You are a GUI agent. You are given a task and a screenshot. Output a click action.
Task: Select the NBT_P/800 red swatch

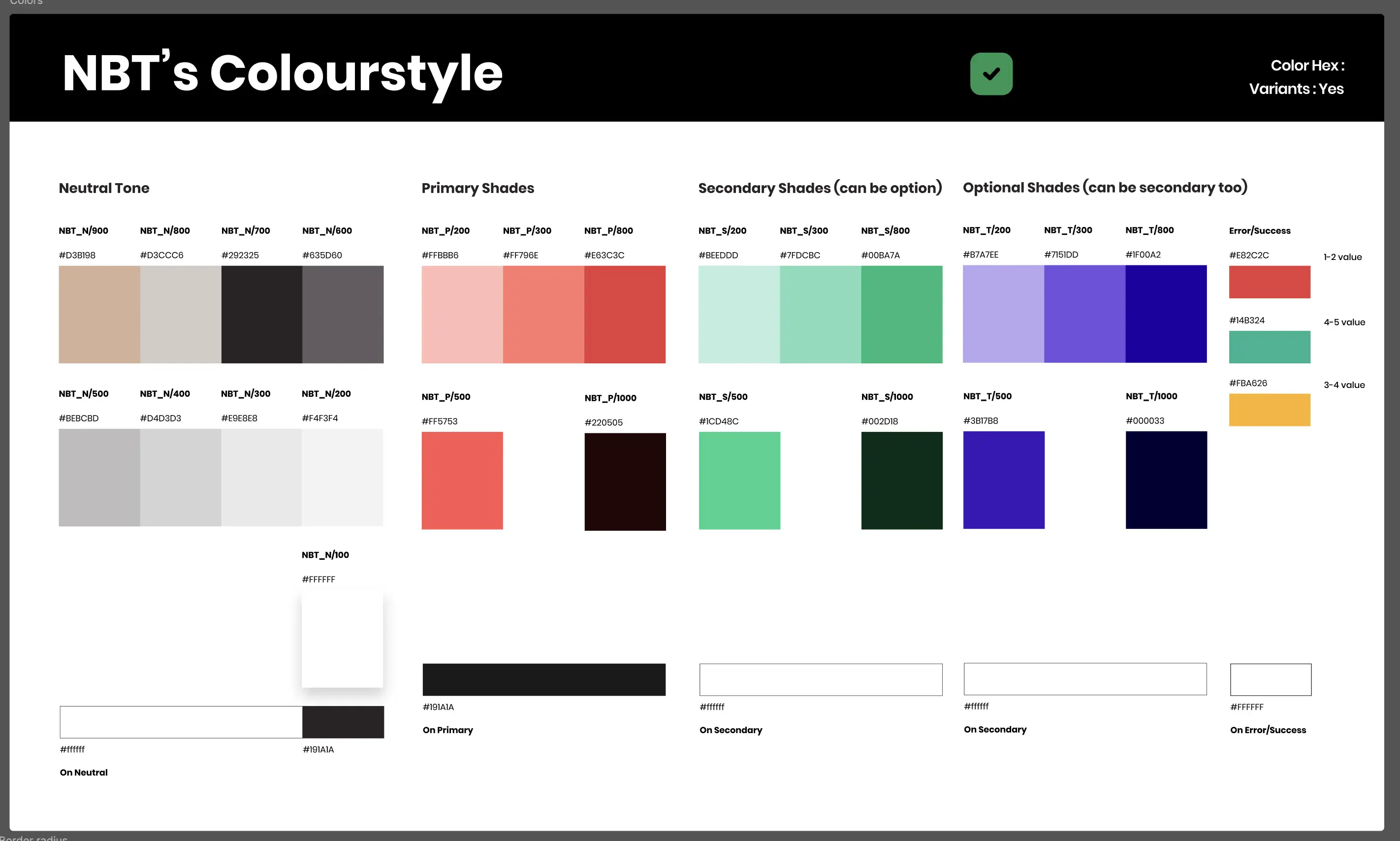pyautogui.click(x=625, y=315)
